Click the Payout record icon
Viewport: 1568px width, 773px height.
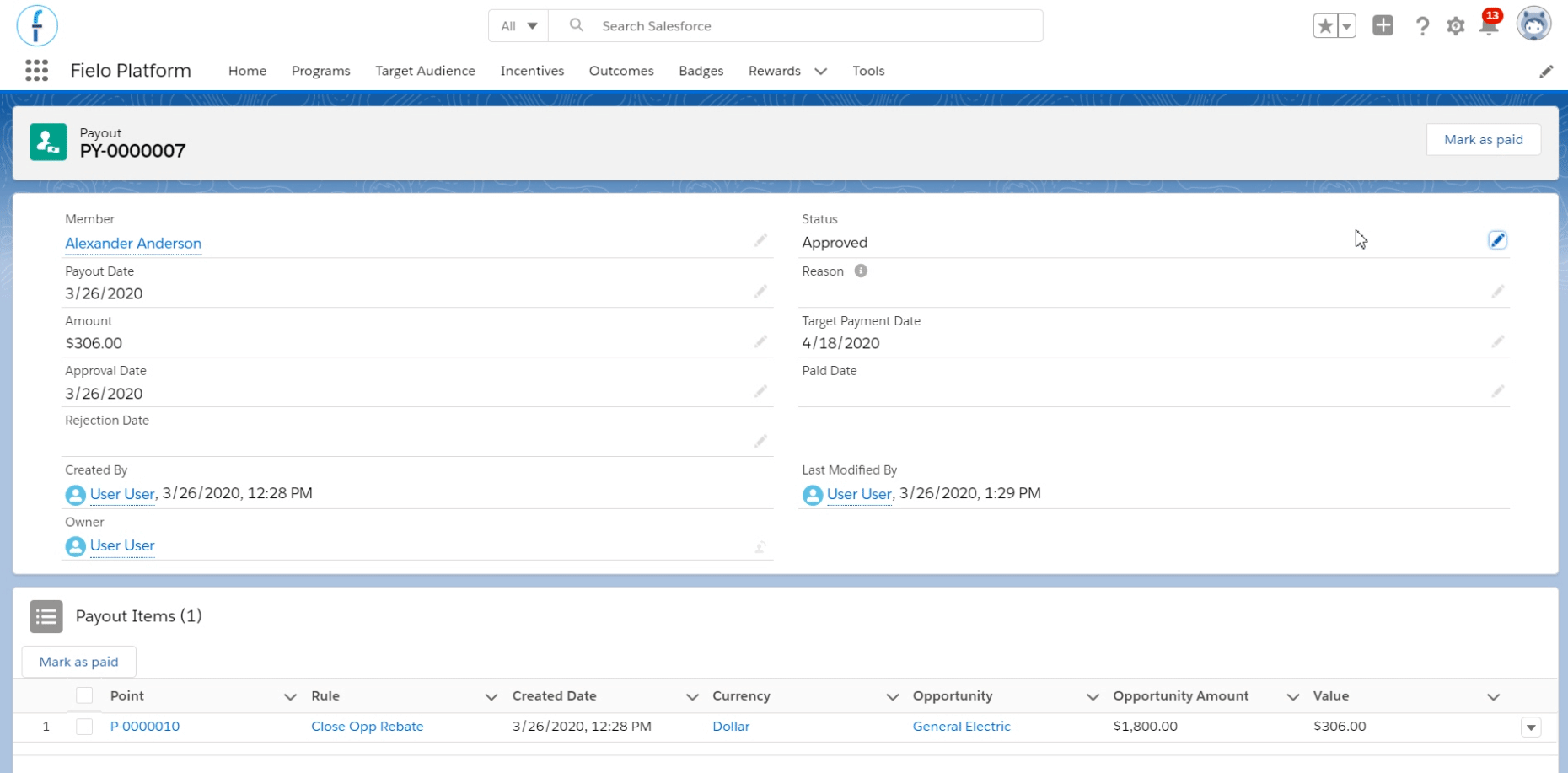(x=48, y=142)
